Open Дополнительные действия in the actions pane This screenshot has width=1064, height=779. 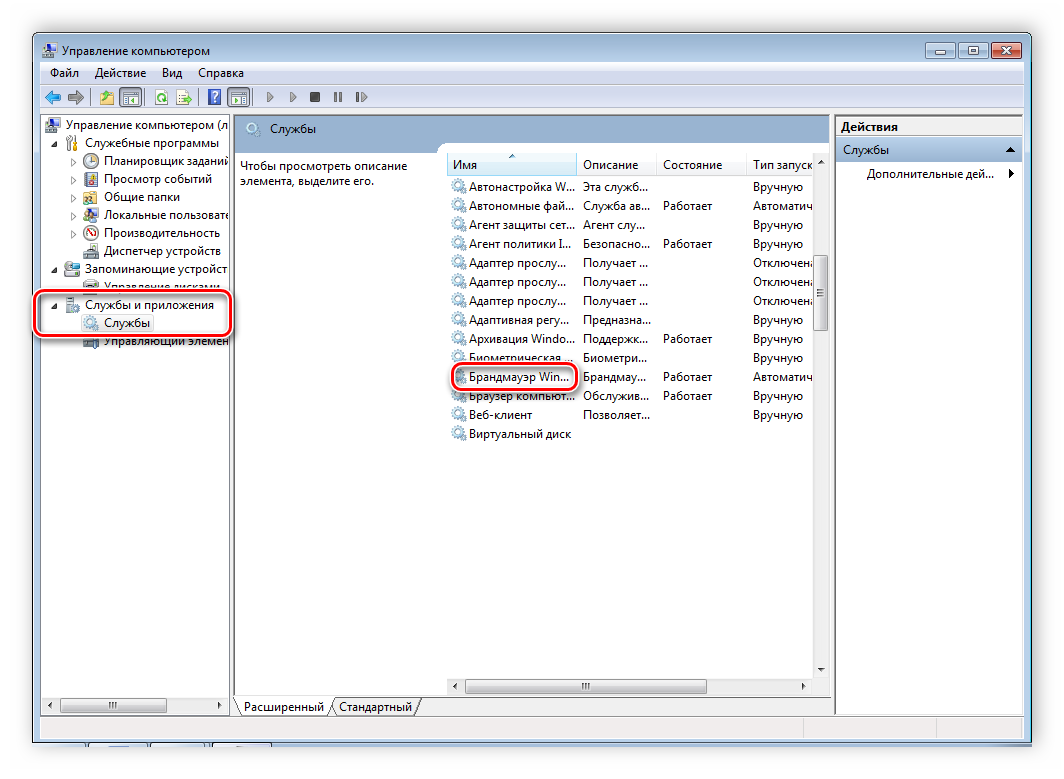pyautogui.click(x=930, y=174)
